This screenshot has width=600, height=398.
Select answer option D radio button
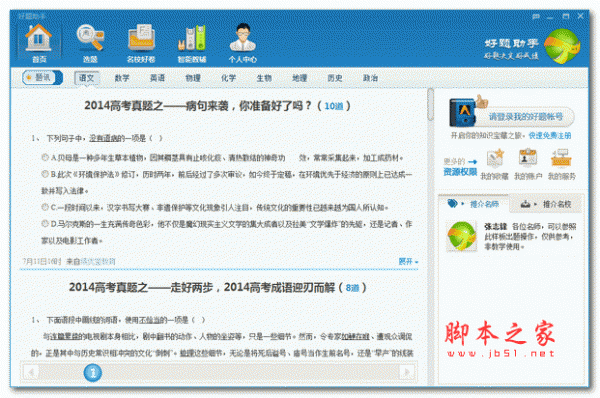tap(45, 223)
